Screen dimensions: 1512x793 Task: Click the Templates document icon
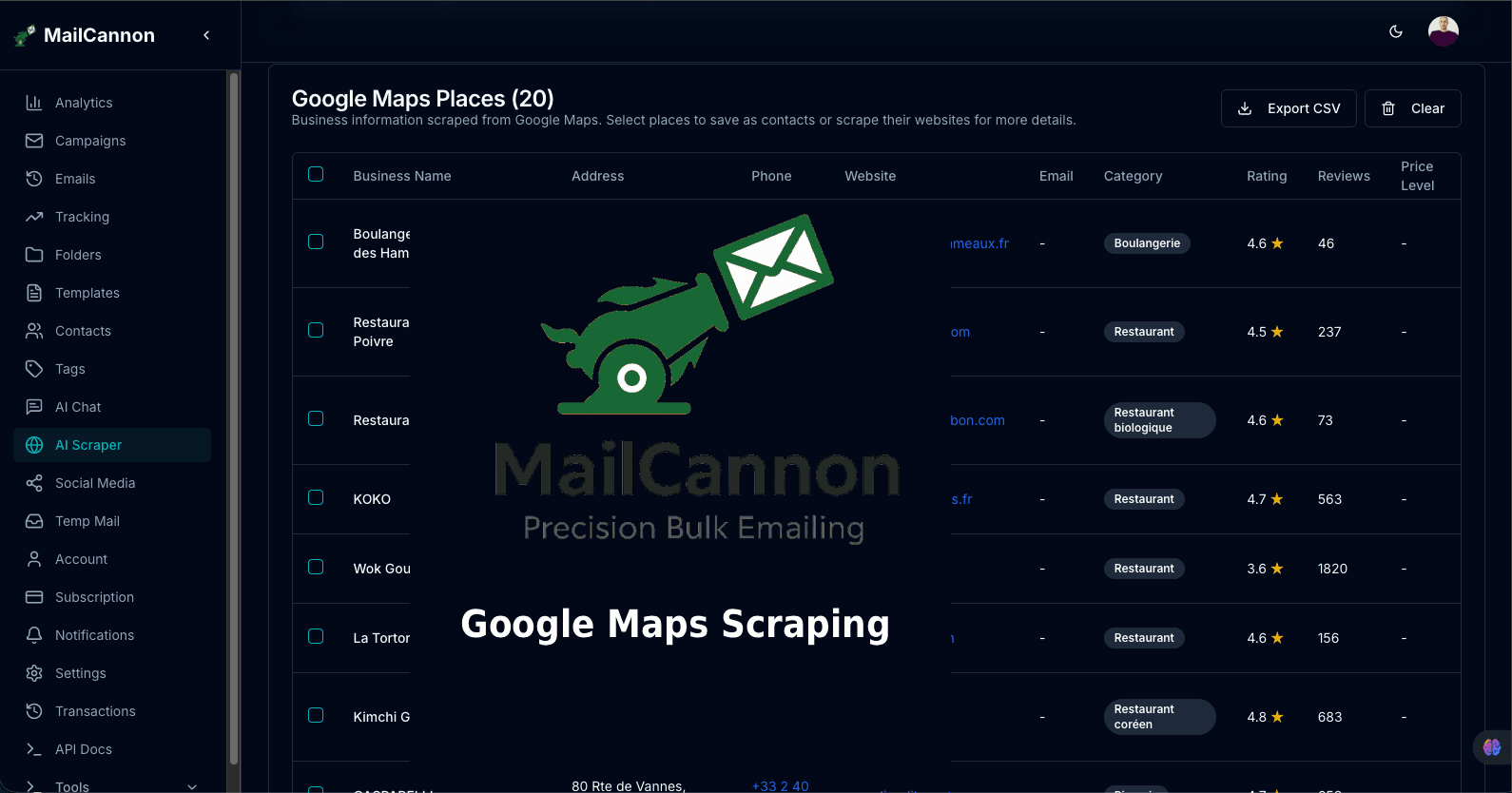[x=34, y=293]
